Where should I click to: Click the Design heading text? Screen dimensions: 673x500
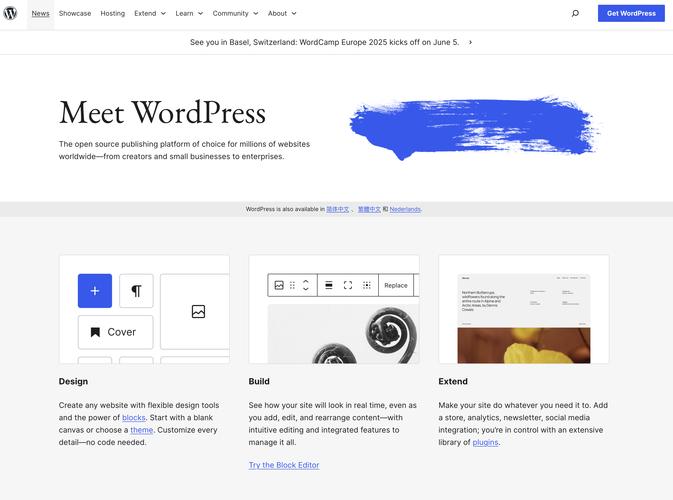tap(73, 382)
